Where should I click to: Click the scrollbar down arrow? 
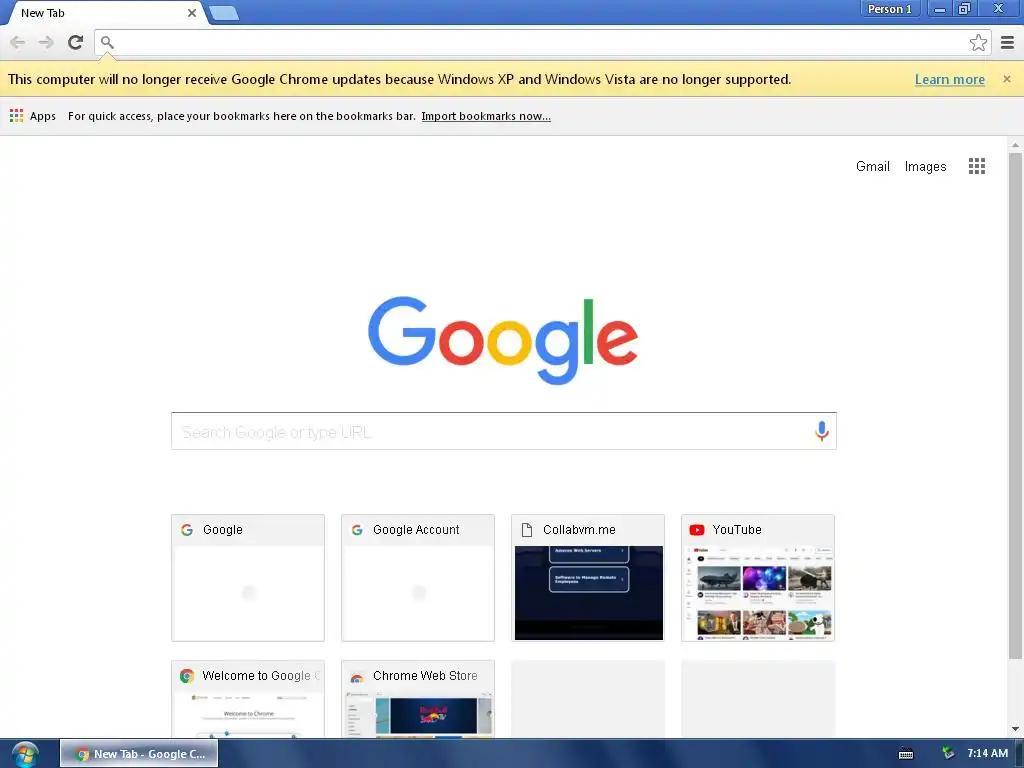(x=1015, y=729)
